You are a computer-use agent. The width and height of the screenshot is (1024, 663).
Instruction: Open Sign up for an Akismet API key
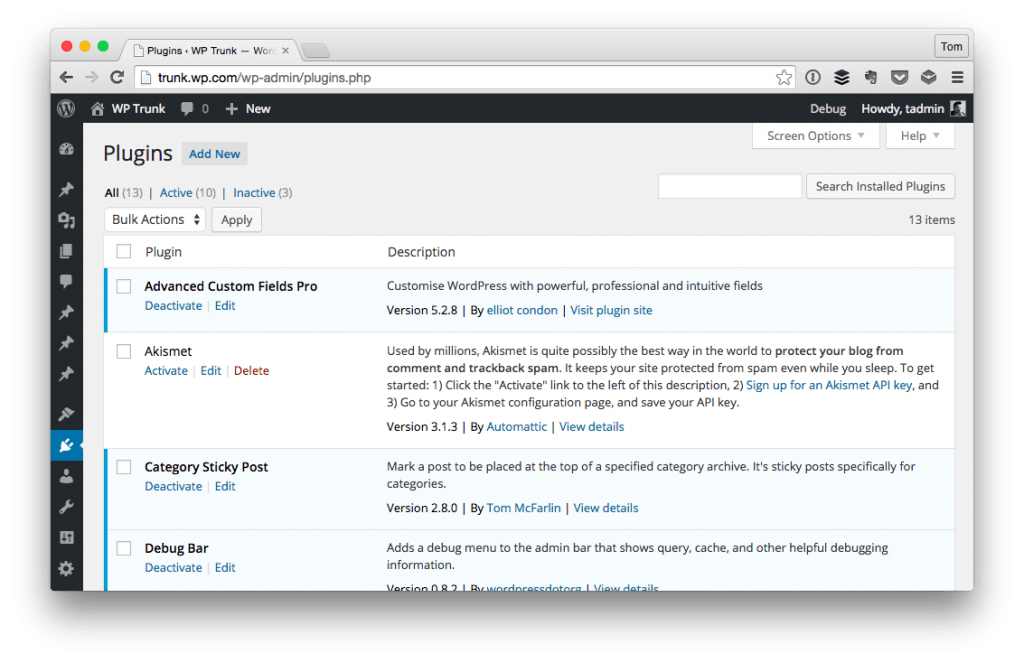(x=829, y=385)
